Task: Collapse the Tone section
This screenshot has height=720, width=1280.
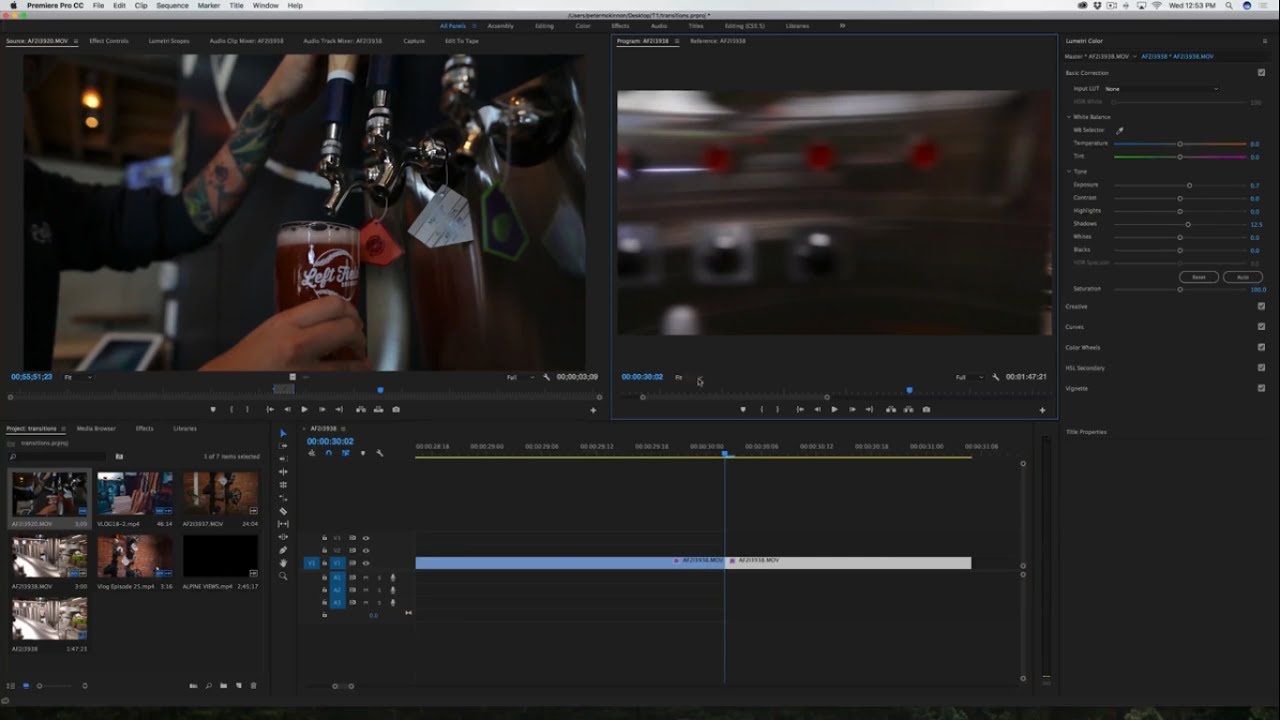Action: point(1069,171)
